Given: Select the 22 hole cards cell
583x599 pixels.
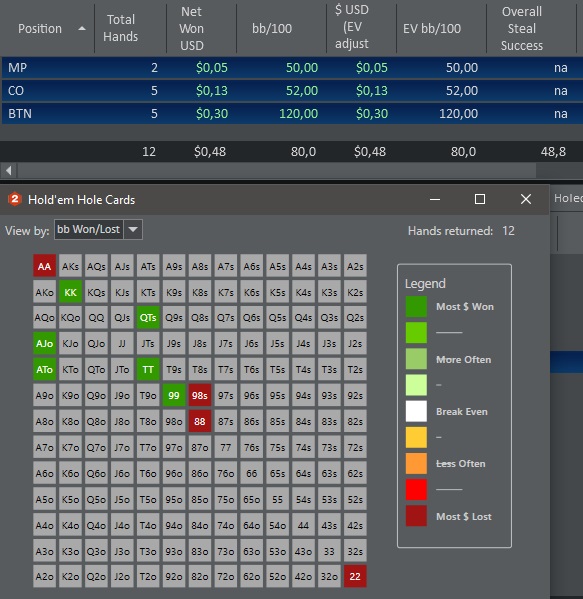Looking at the screenshot, I should [355, 576].
